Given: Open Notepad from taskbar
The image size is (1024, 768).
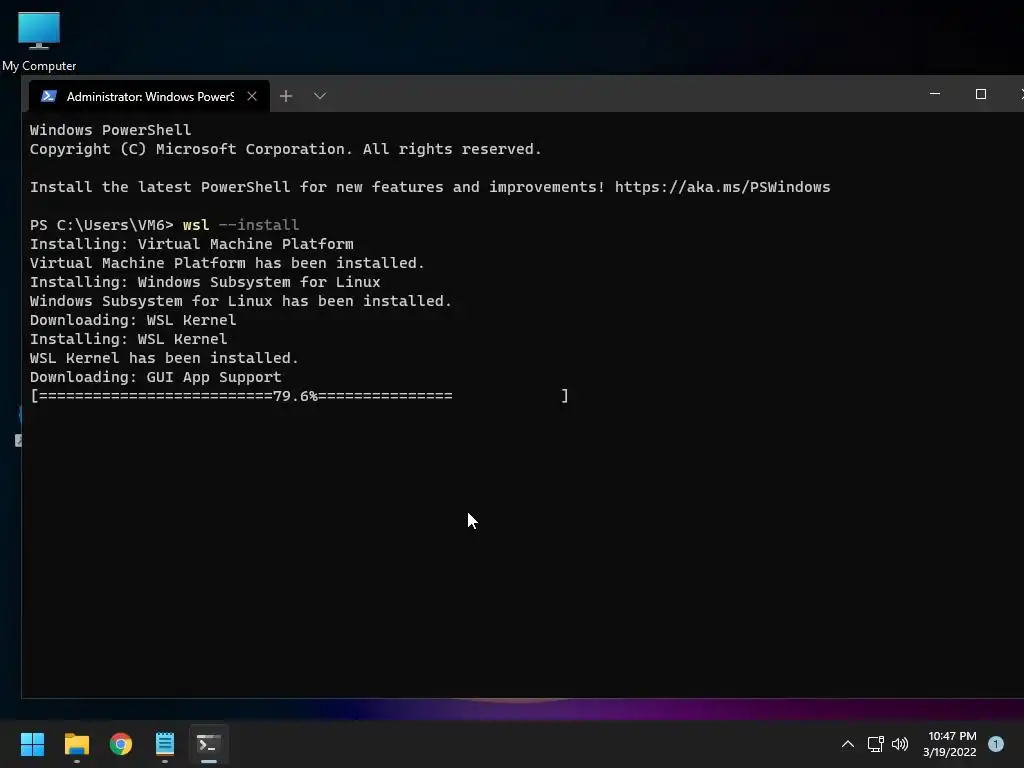Looking at the screenshot, I should 165,744.
